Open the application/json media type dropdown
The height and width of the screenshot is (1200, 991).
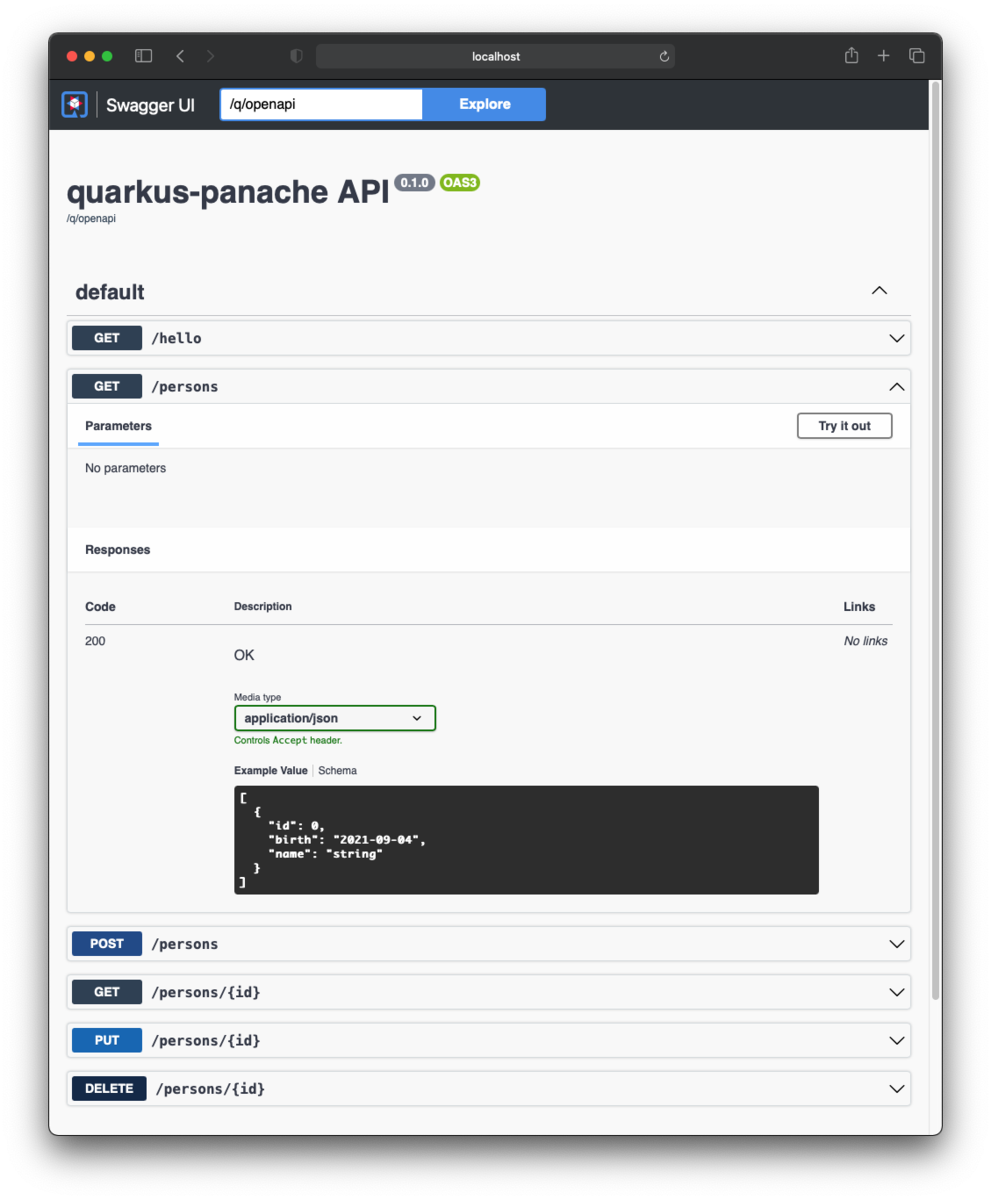coord(335,718)
